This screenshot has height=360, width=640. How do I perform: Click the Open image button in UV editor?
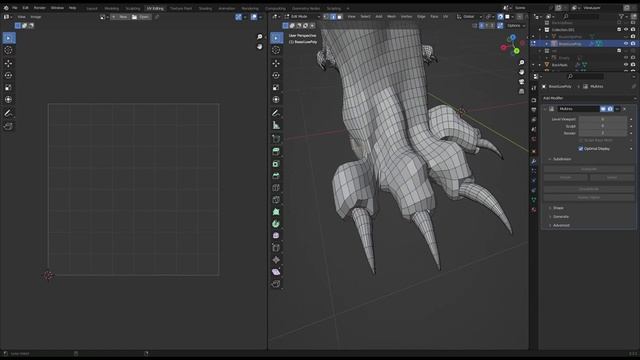click(x=141, y=17)
